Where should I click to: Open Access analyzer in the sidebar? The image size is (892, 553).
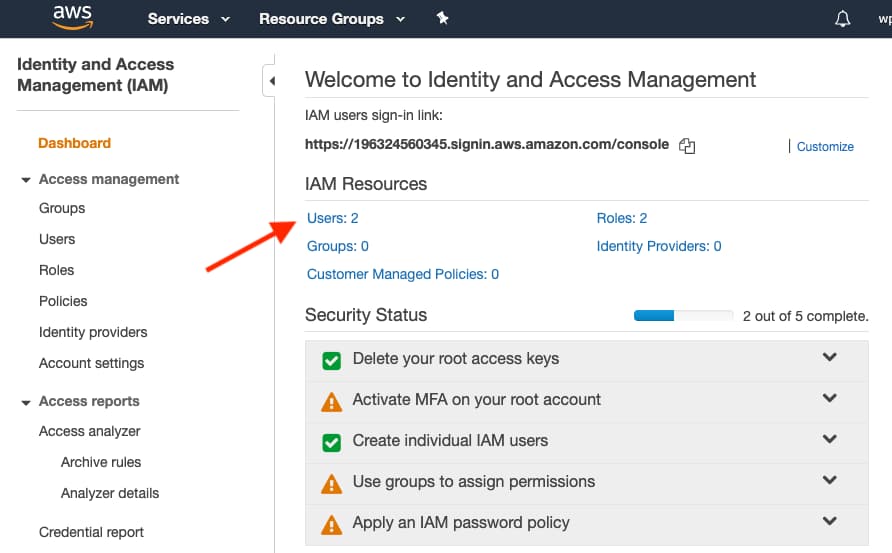89,431
